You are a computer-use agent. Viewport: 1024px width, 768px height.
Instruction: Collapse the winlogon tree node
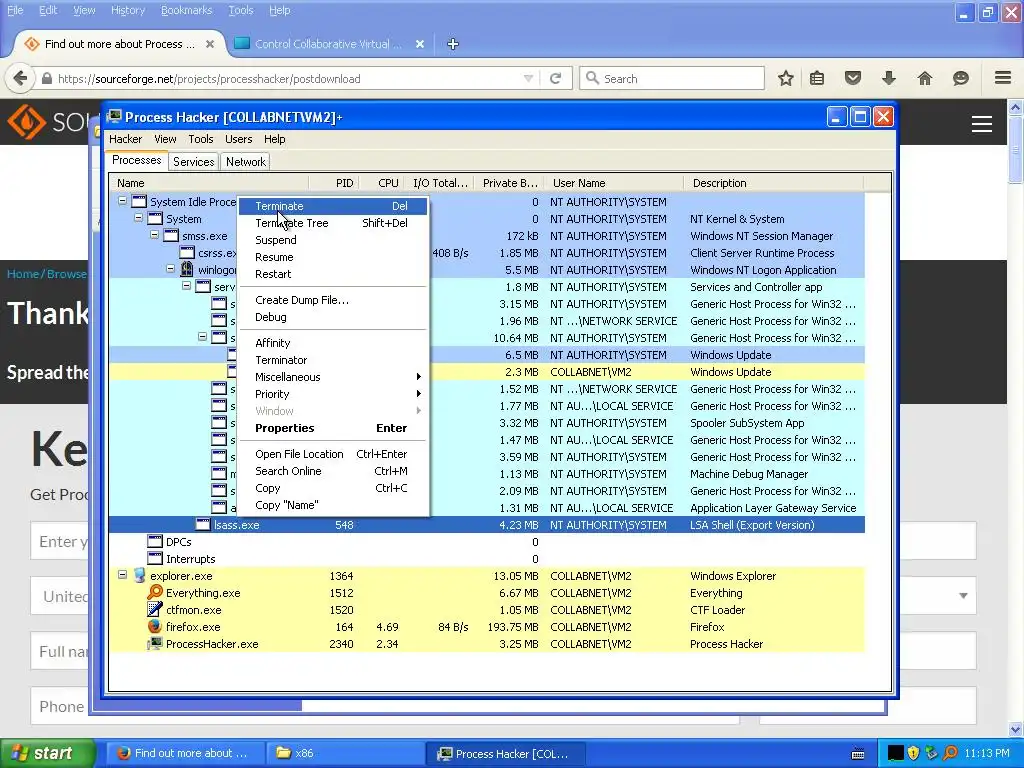point(170,269)
